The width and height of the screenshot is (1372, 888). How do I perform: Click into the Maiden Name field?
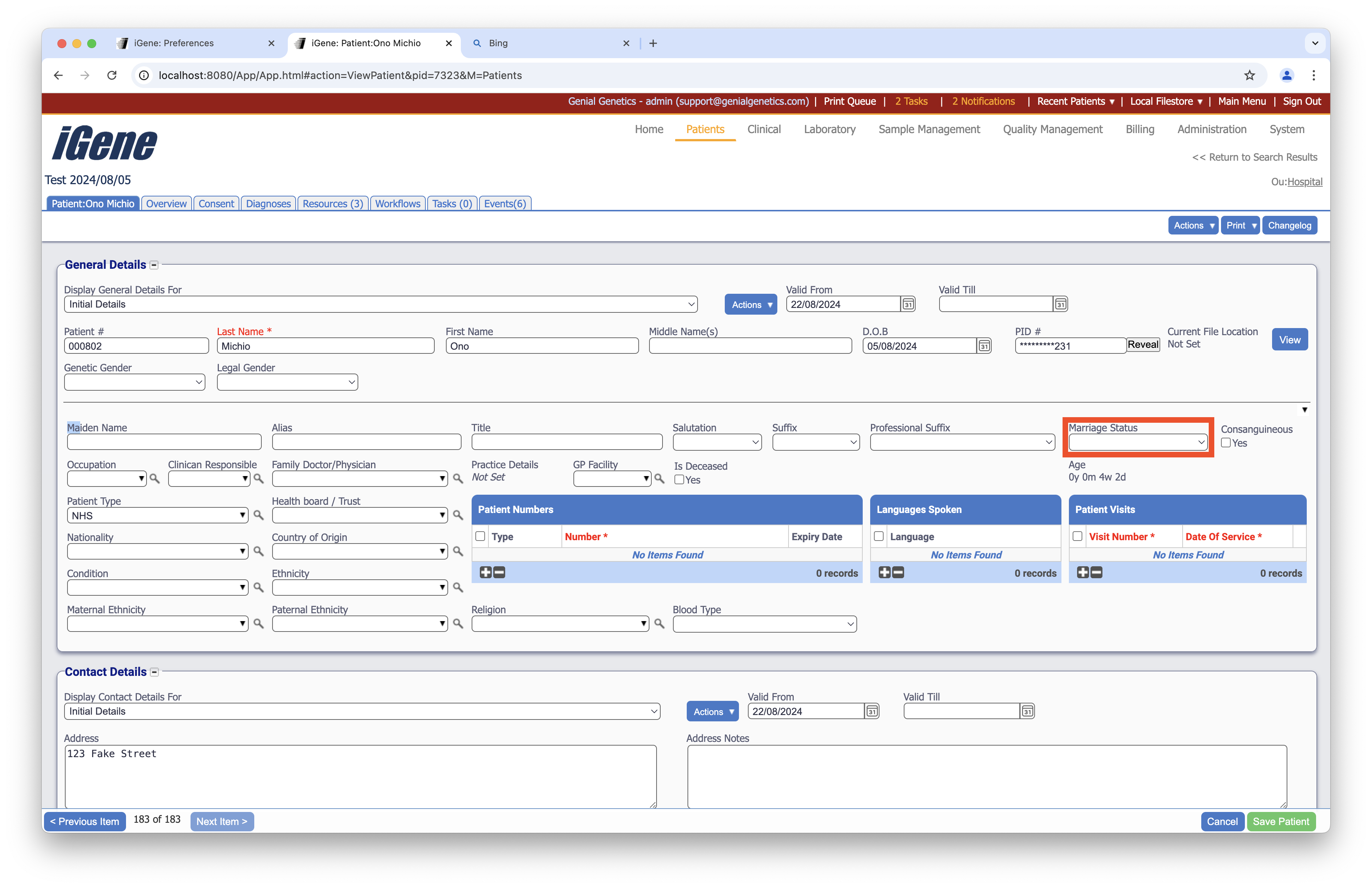(164, 442)
